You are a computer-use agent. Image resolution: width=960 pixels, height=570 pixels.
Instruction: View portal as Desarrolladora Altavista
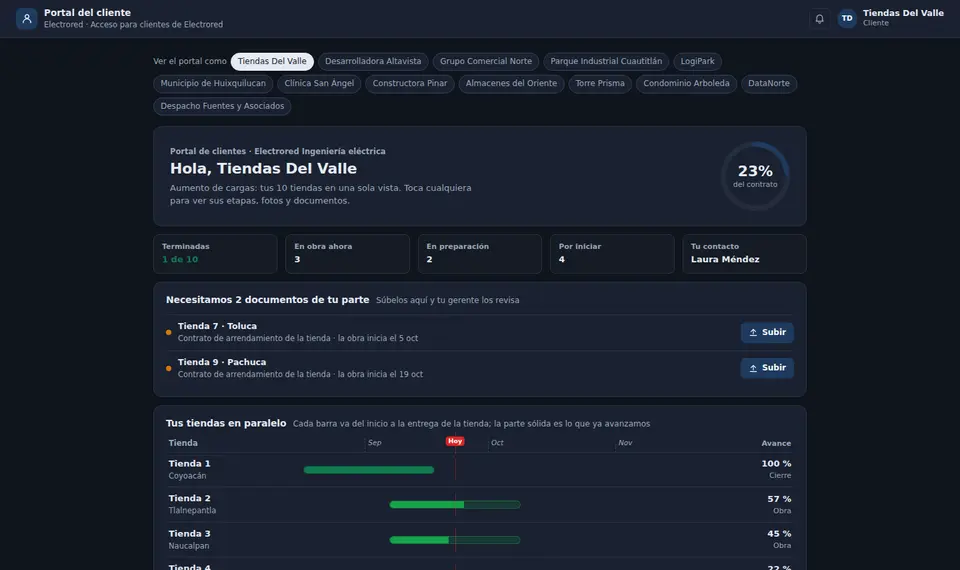pos(373,61)
